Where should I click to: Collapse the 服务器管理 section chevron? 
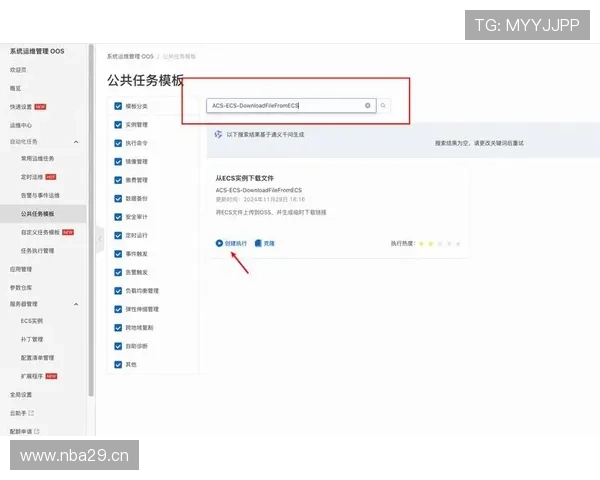(x=76, y=304)
